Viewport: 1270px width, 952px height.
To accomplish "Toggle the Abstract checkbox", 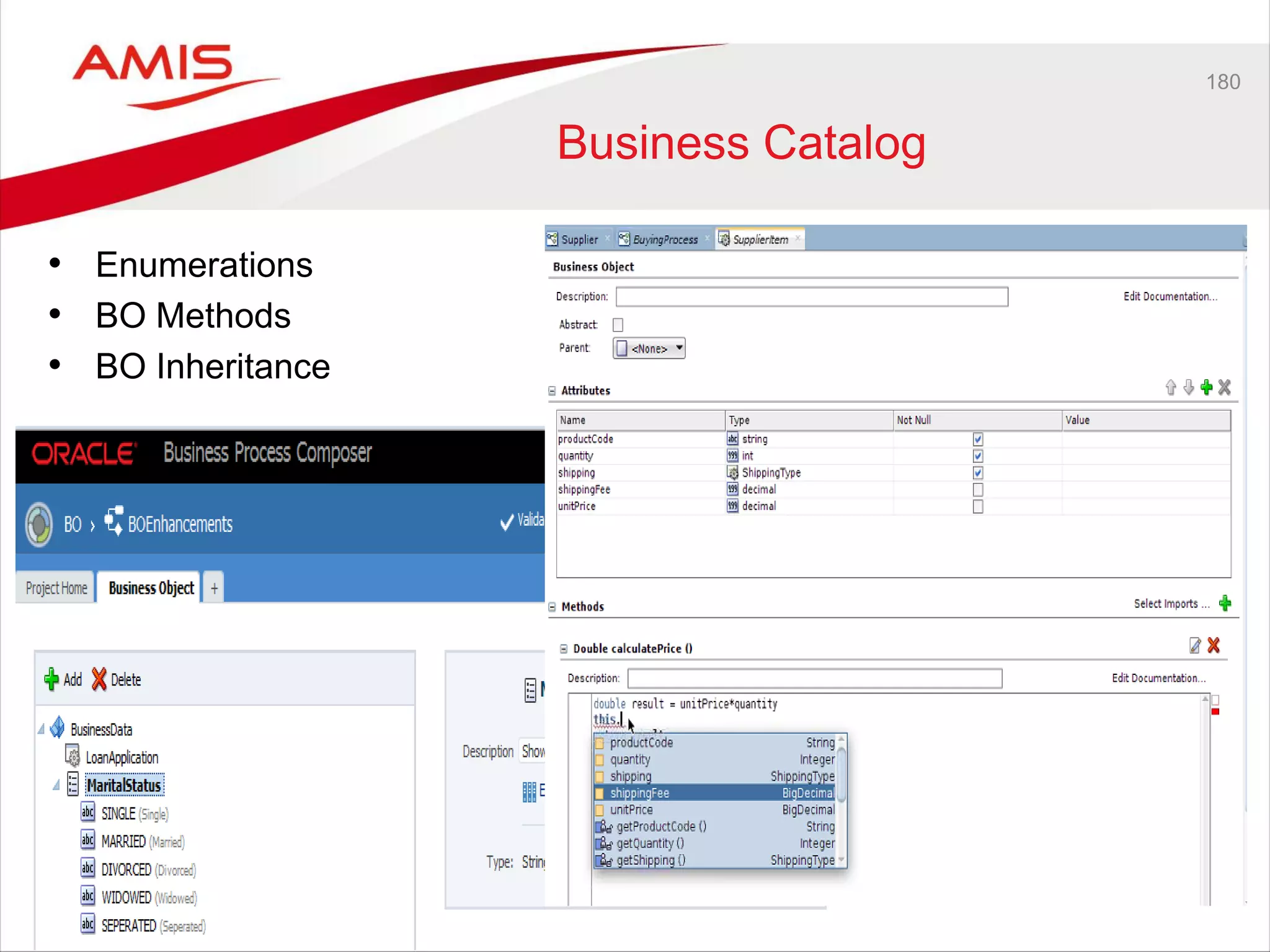I will pos(618,325).
